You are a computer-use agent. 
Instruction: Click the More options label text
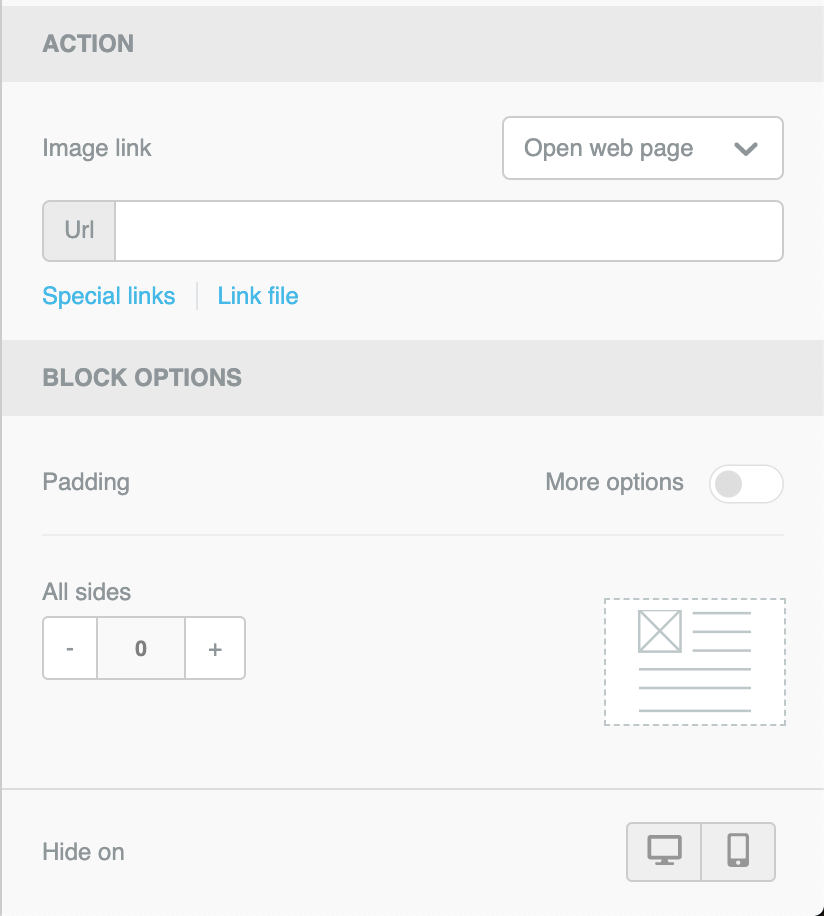click(x=614, y=482)
